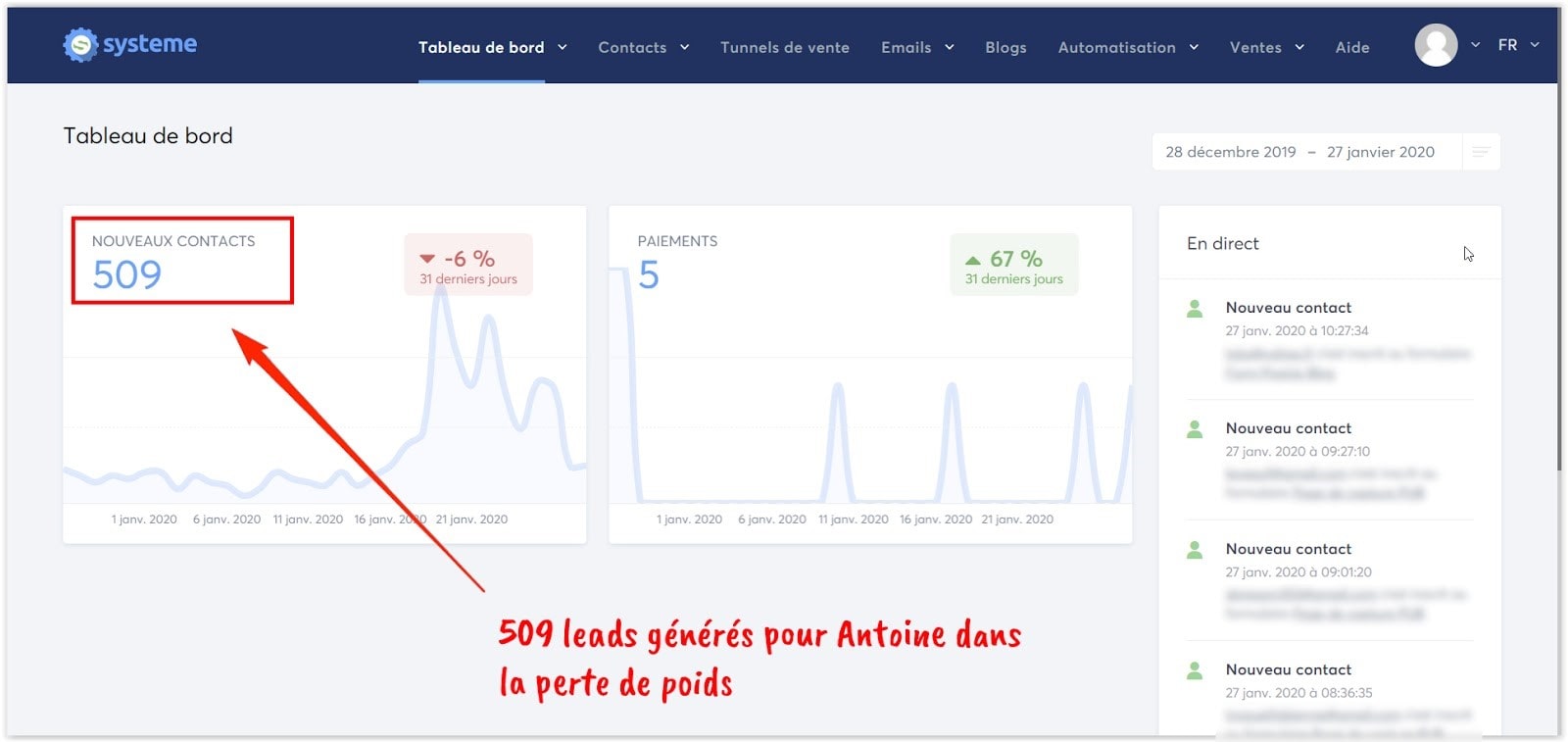Go to Tunnels de vente
Screen dimensions: 1568x742
pyautogui.click(x=784, y=47)
